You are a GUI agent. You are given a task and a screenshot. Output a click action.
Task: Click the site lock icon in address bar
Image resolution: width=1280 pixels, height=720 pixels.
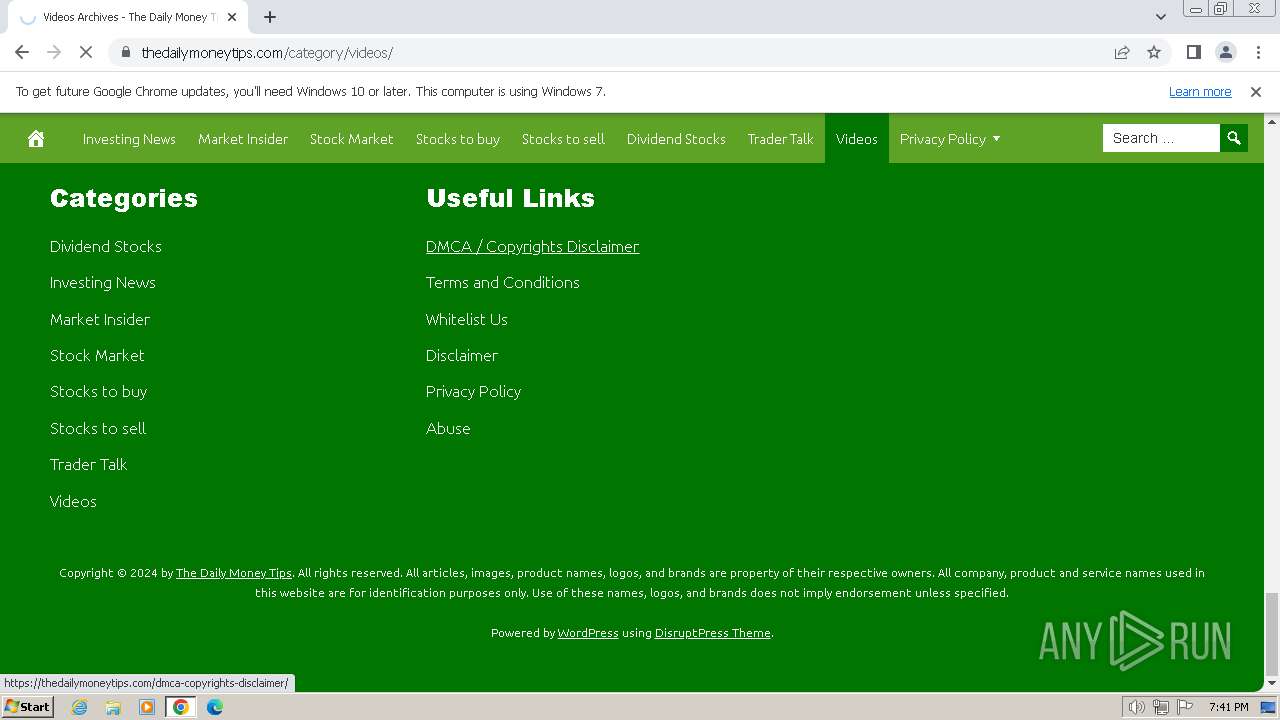pos(125,52)
